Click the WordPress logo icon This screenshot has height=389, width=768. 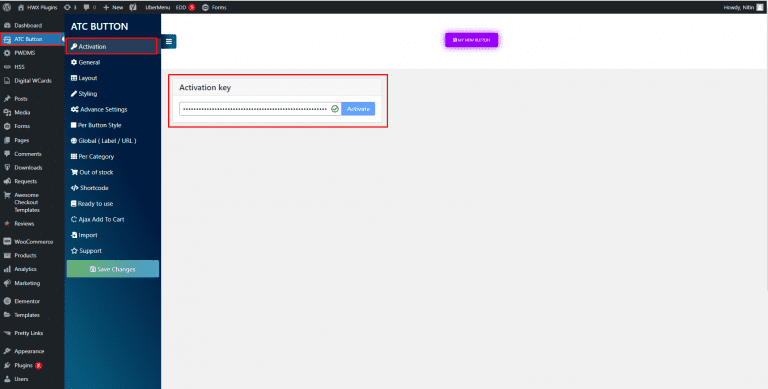coord(7,7)
